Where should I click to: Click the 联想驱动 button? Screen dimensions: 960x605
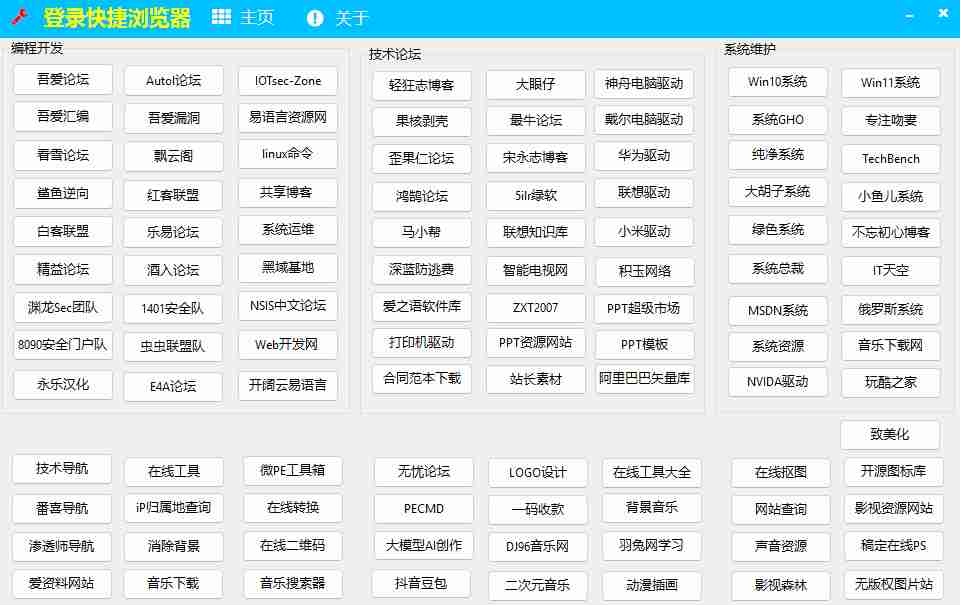click(645, 194)
